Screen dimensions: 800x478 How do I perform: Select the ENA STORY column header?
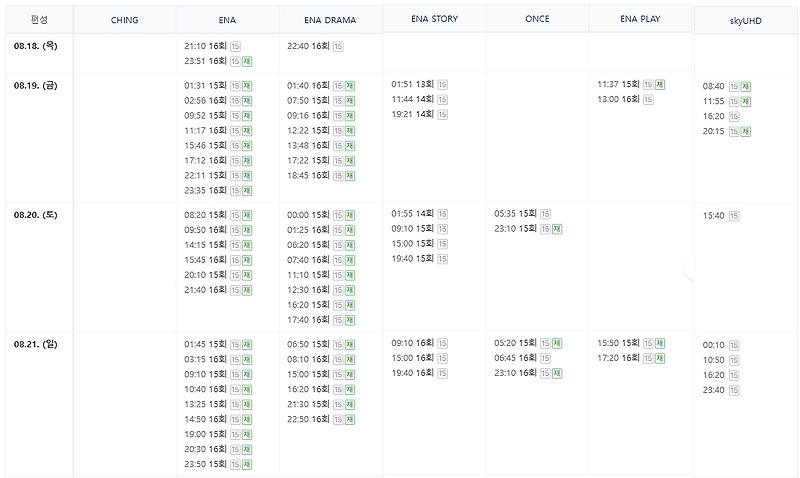(x=434, y=18)
